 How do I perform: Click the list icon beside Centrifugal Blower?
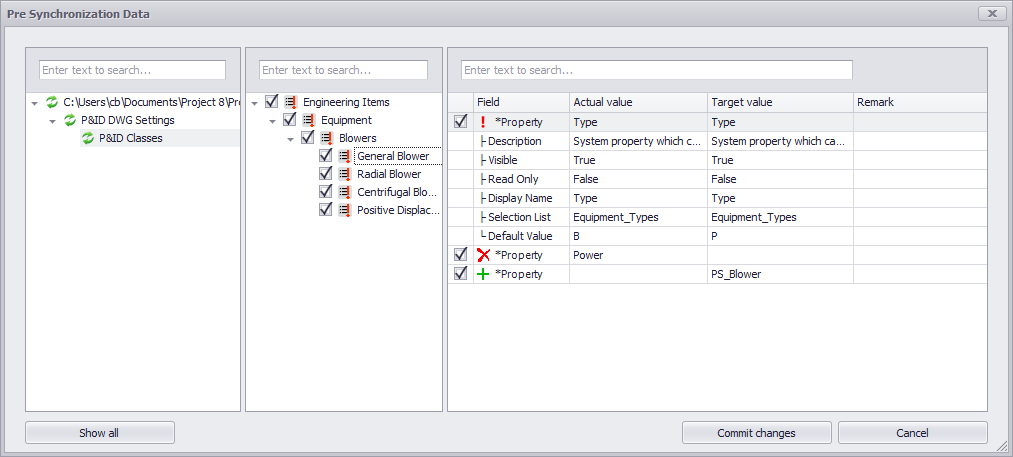point(344,193)
